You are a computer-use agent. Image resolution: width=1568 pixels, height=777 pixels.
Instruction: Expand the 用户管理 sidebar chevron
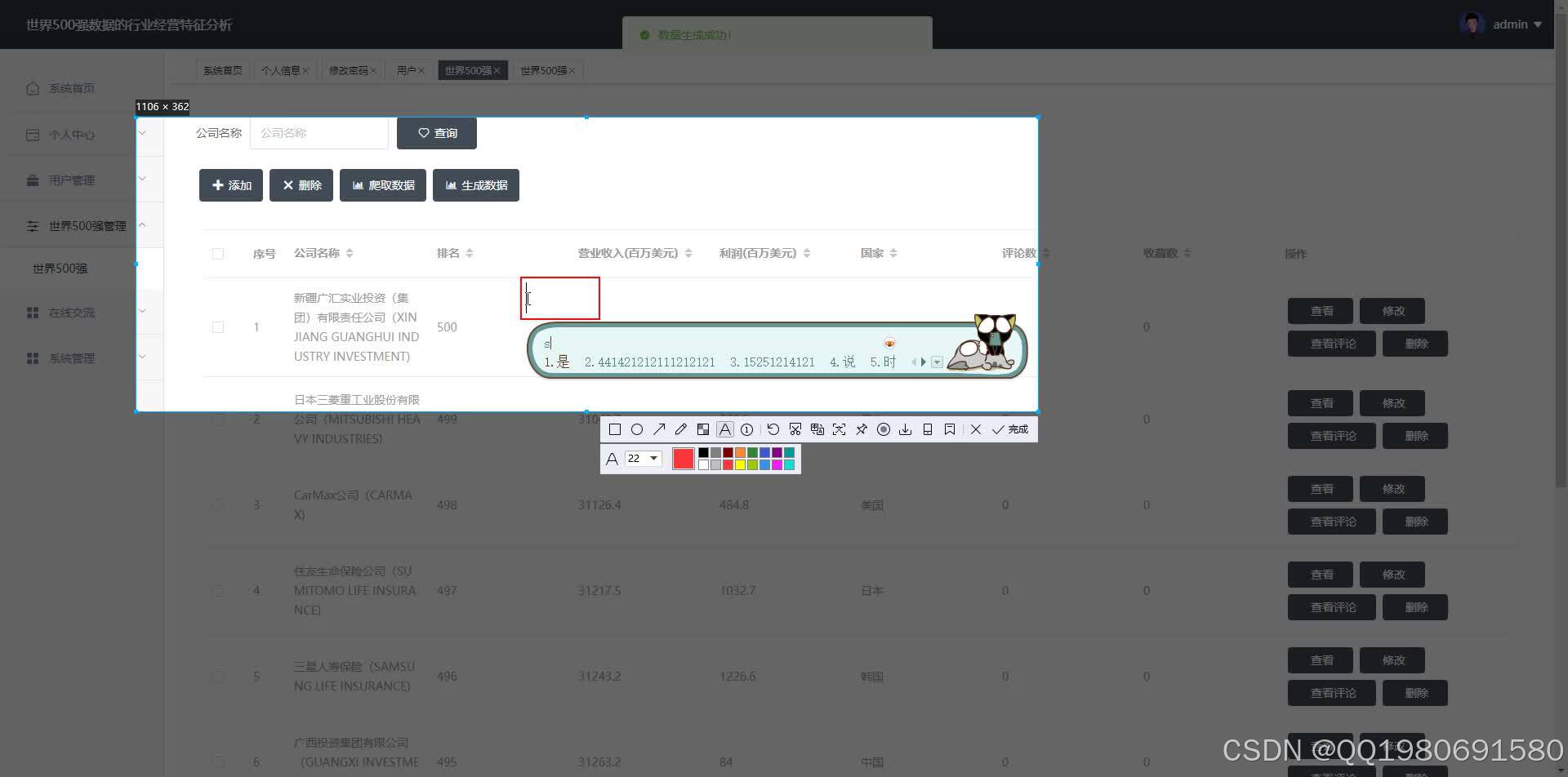142,178
